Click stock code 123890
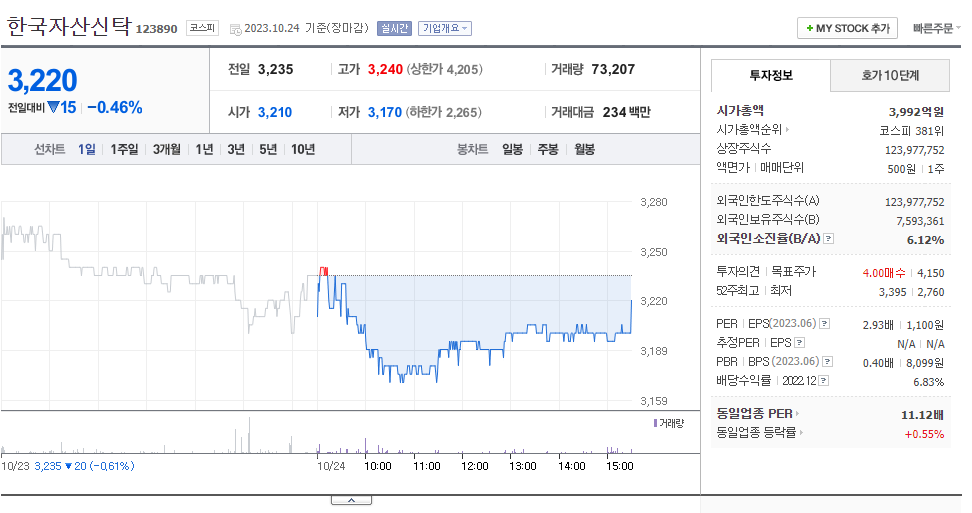972x513 pixels. coord(156,29)
